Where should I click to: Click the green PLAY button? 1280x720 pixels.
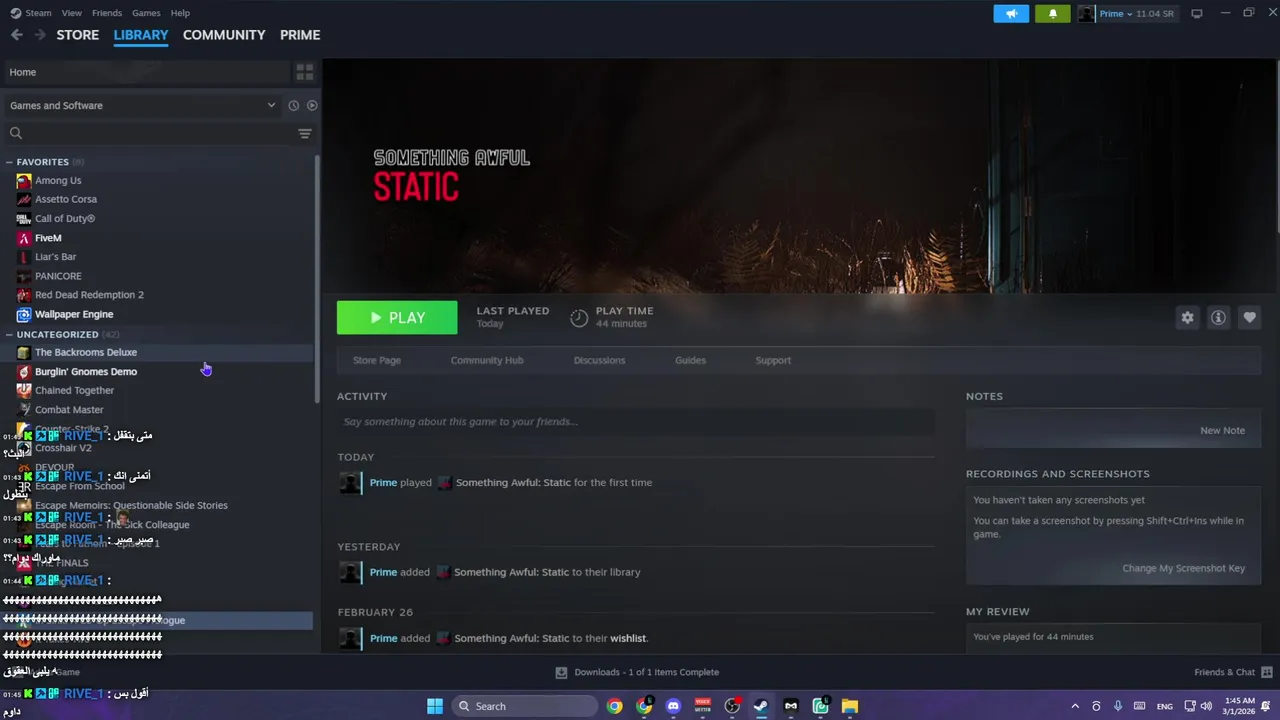397,318
